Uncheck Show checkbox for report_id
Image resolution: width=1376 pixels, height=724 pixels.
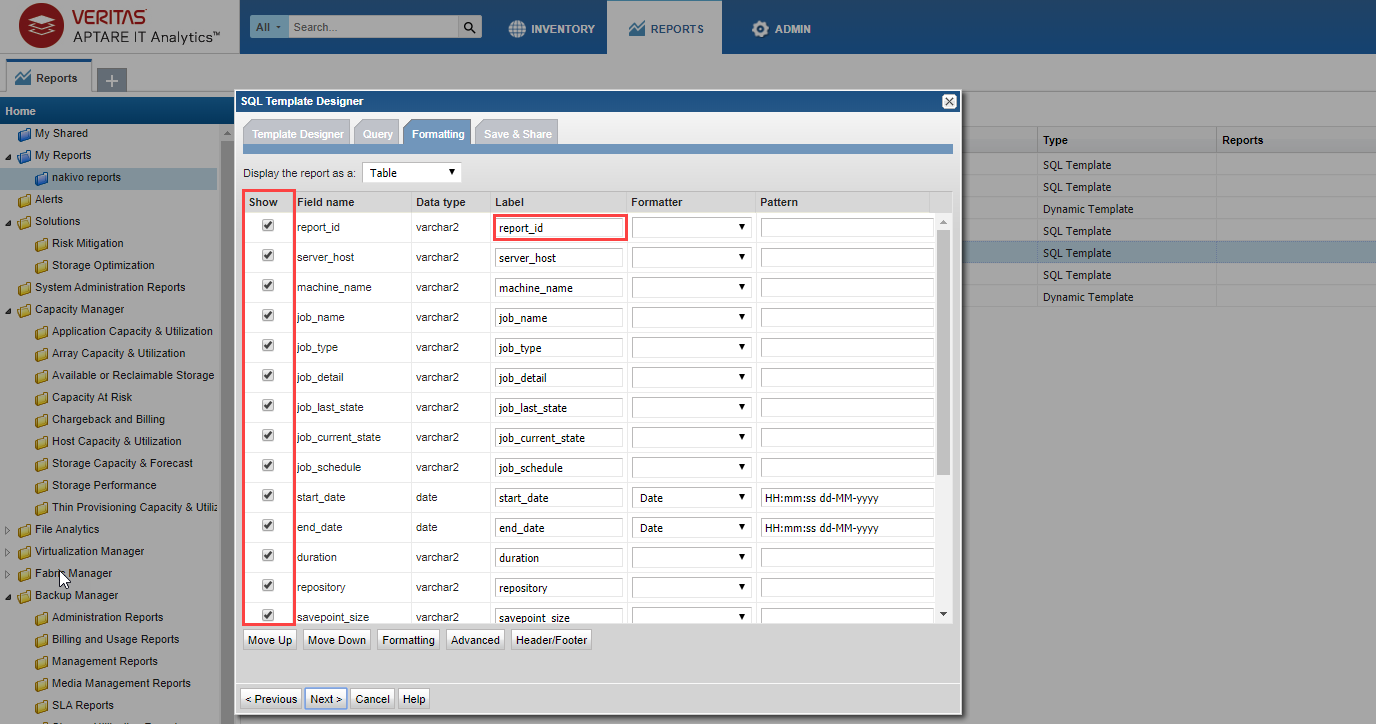pyautogui.click(x=267, y=226)
